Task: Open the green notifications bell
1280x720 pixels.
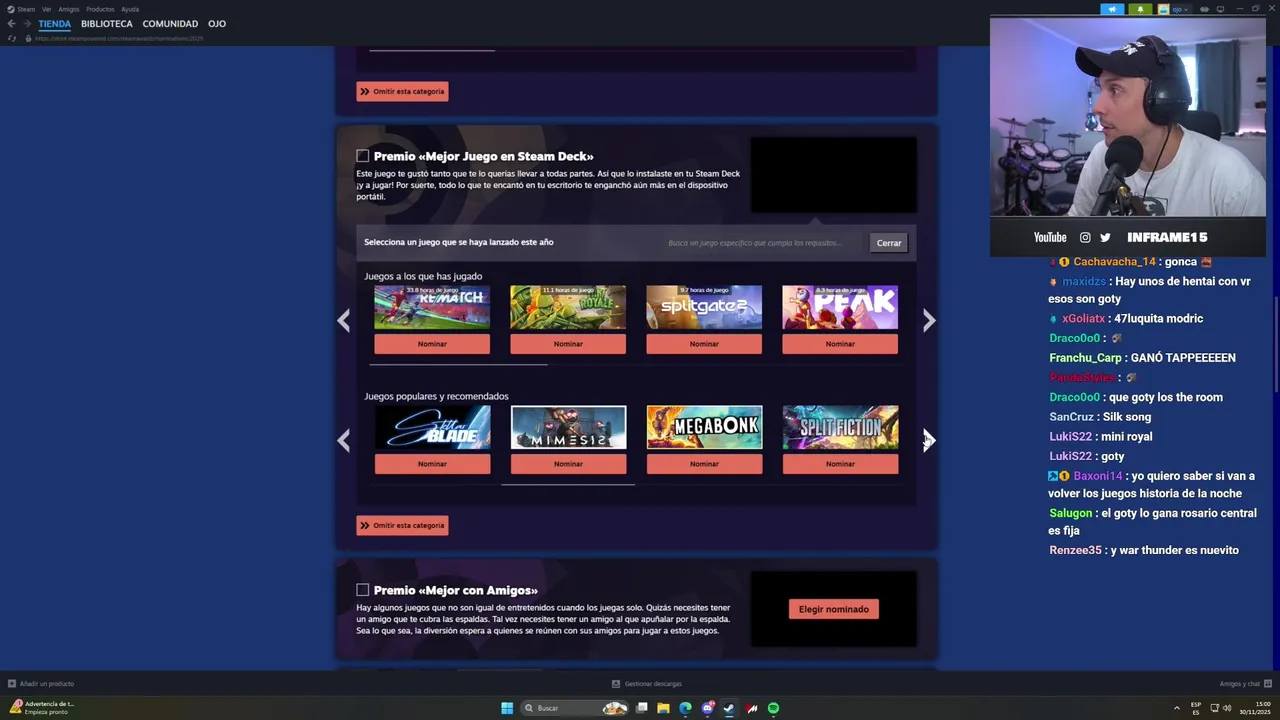Action: click(x=1140, y=9)
